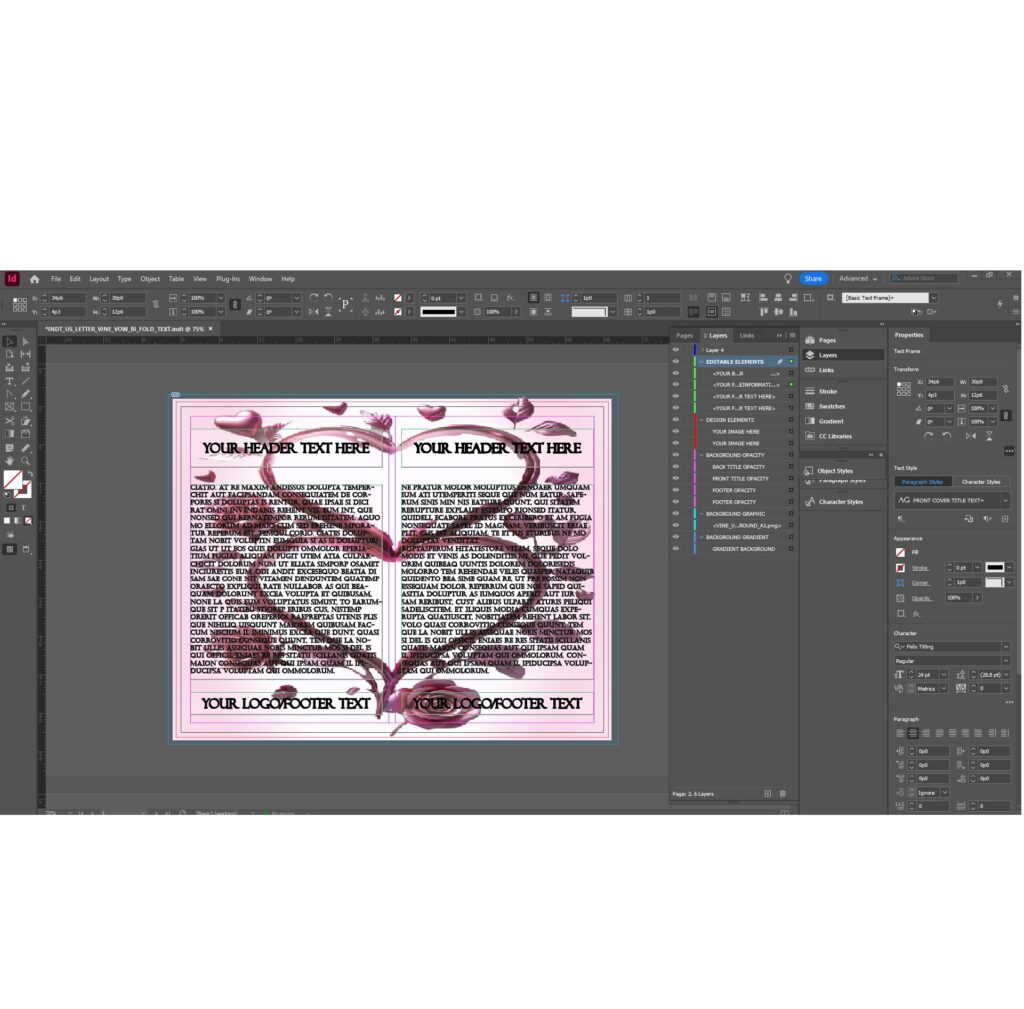Click the Create New Layer icon
Viewport: 1024px width, 1009px height.
768,793
